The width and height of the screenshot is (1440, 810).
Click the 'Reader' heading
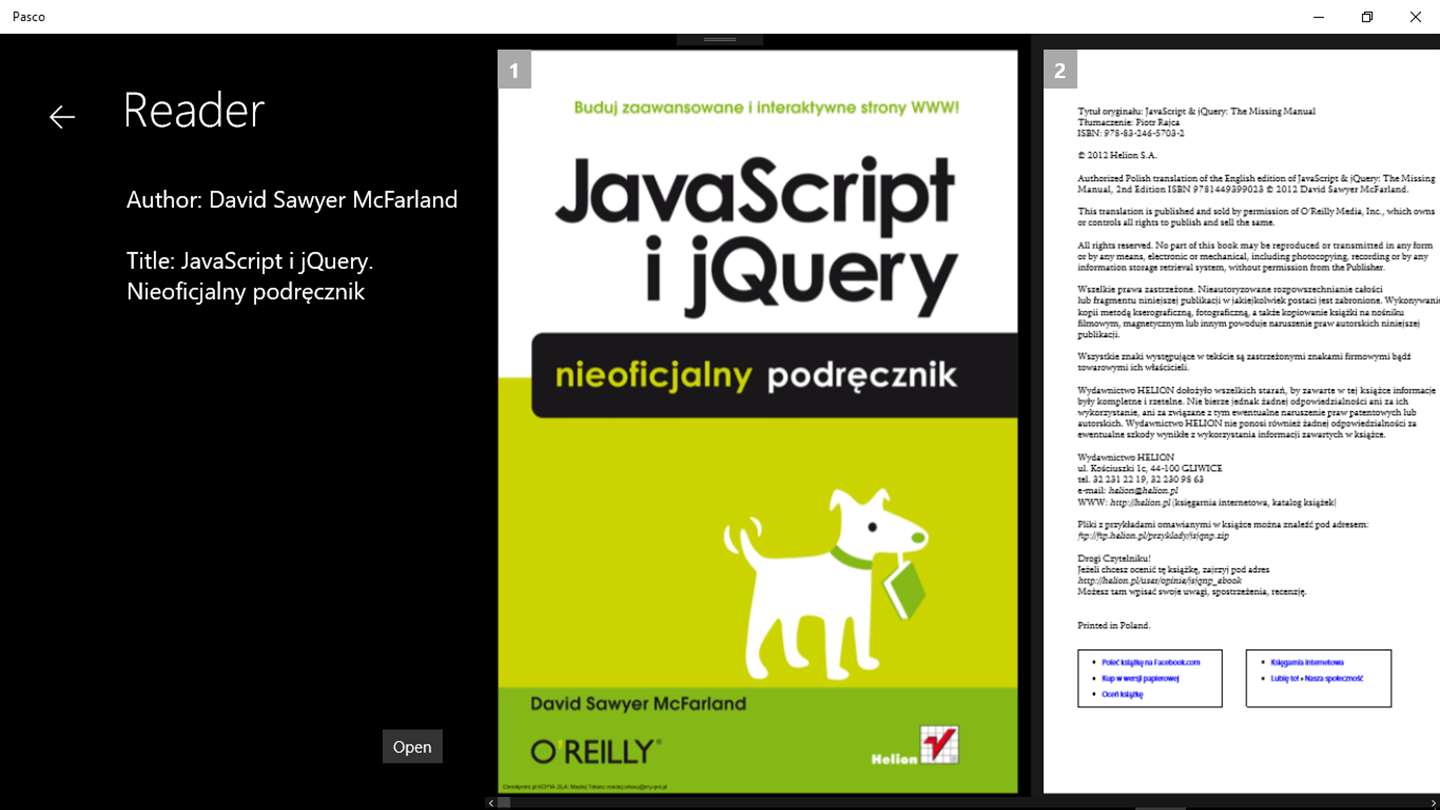(x=194, y=110)
